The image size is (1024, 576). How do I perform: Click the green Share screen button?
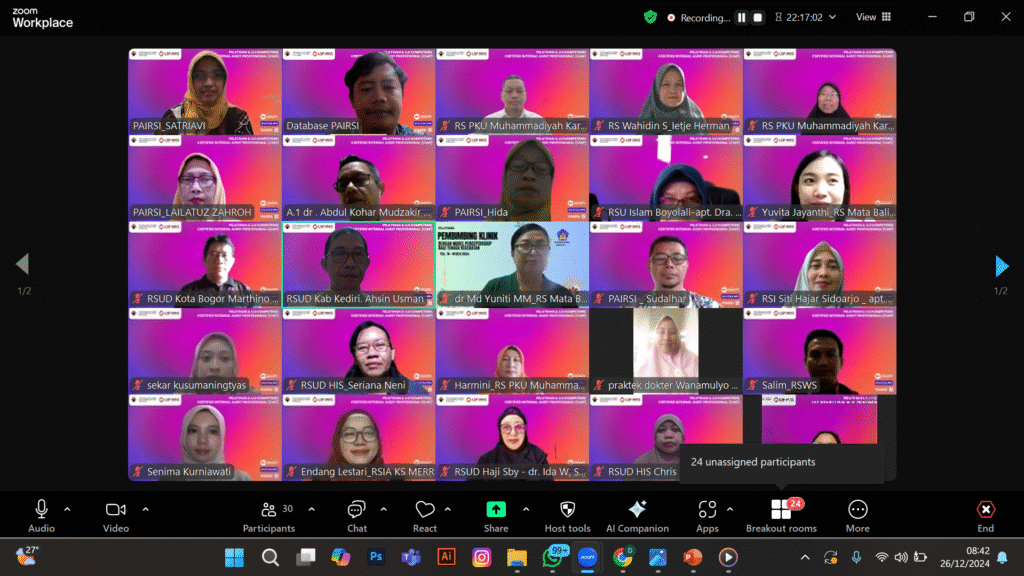click(496, 511)
